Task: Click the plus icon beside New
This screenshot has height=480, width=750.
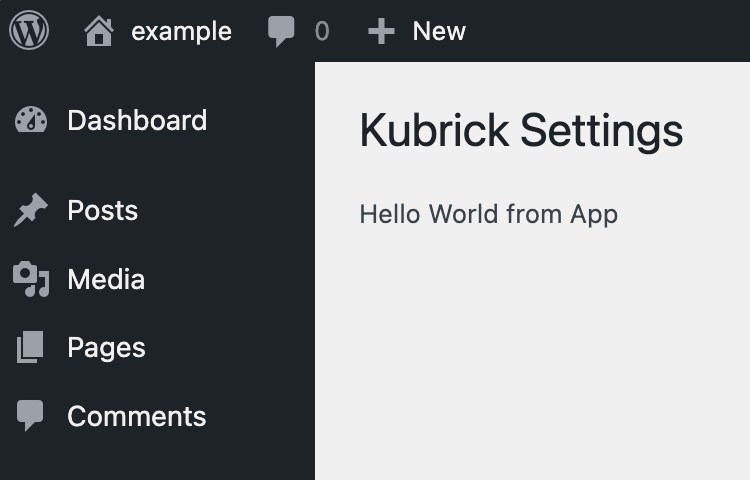Action: click(x=381, y=32)
